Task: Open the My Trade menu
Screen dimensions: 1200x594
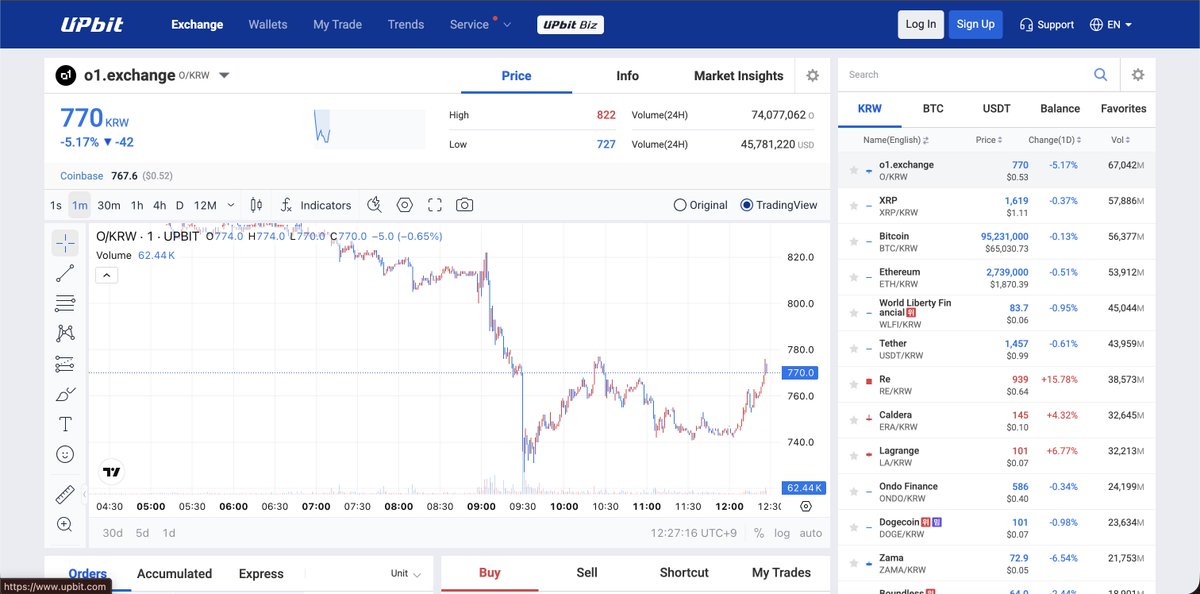Action: click(337, 25)
